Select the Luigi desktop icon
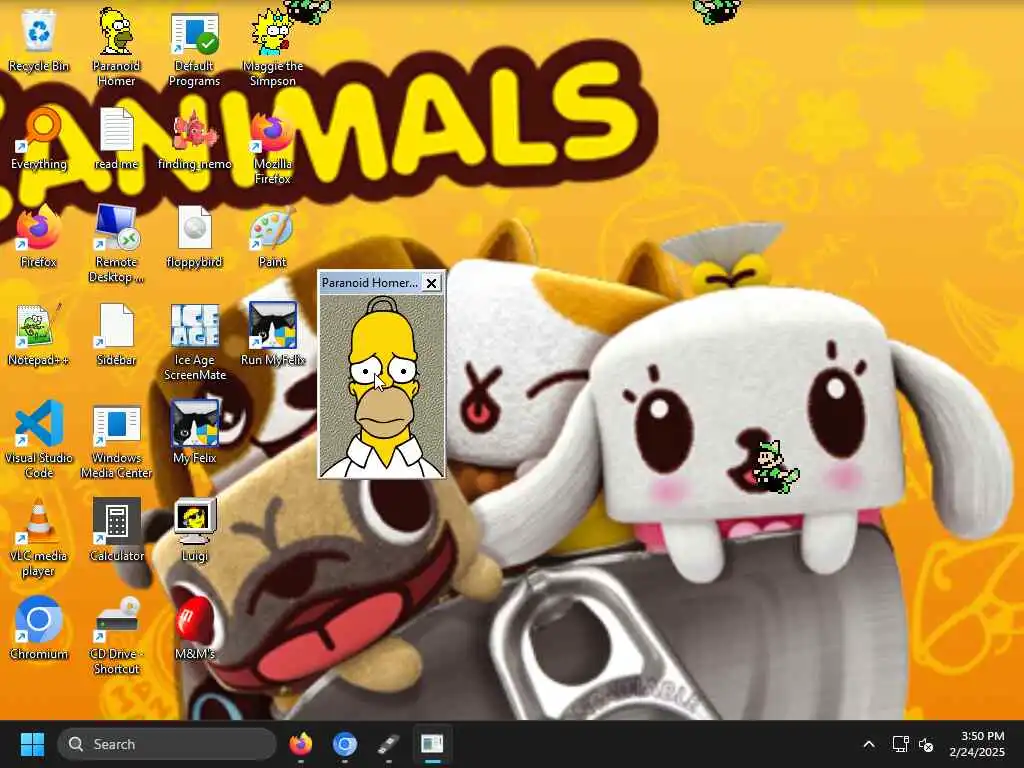The width and height of the screenshot is (1024, 768). (x=194, y=531)
